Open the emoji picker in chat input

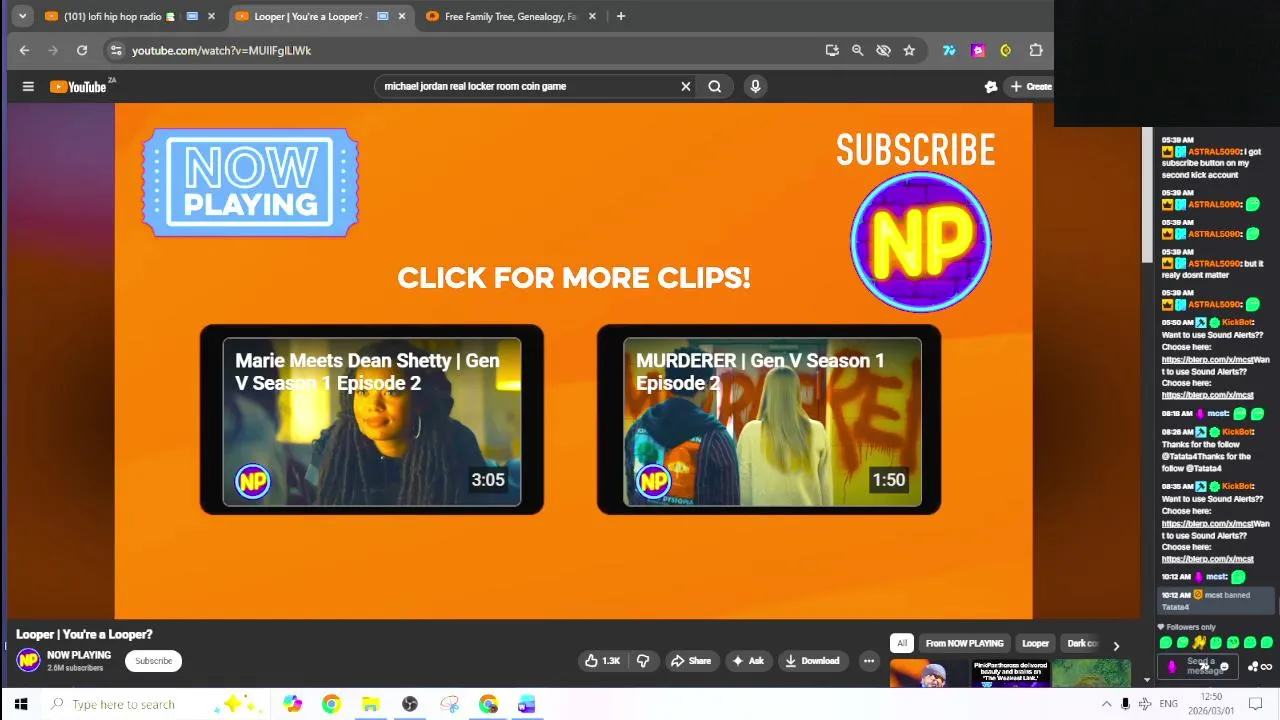click(1224, 667)
